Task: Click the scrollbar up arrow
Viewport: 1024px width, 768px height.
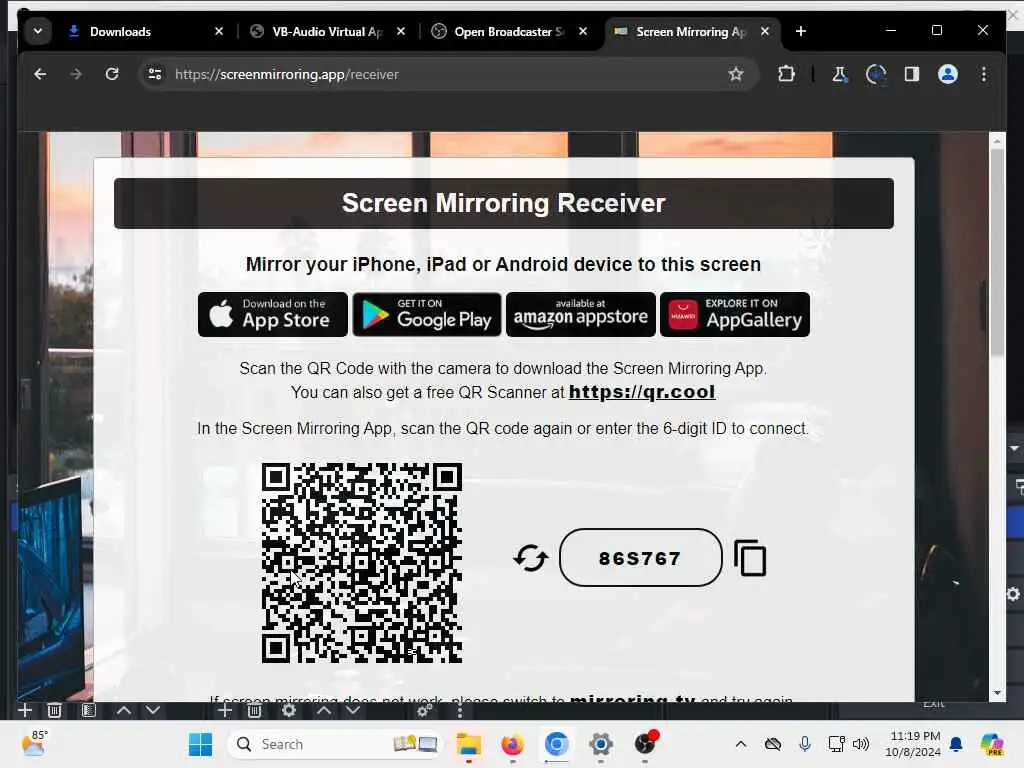Action: [997, 140]
